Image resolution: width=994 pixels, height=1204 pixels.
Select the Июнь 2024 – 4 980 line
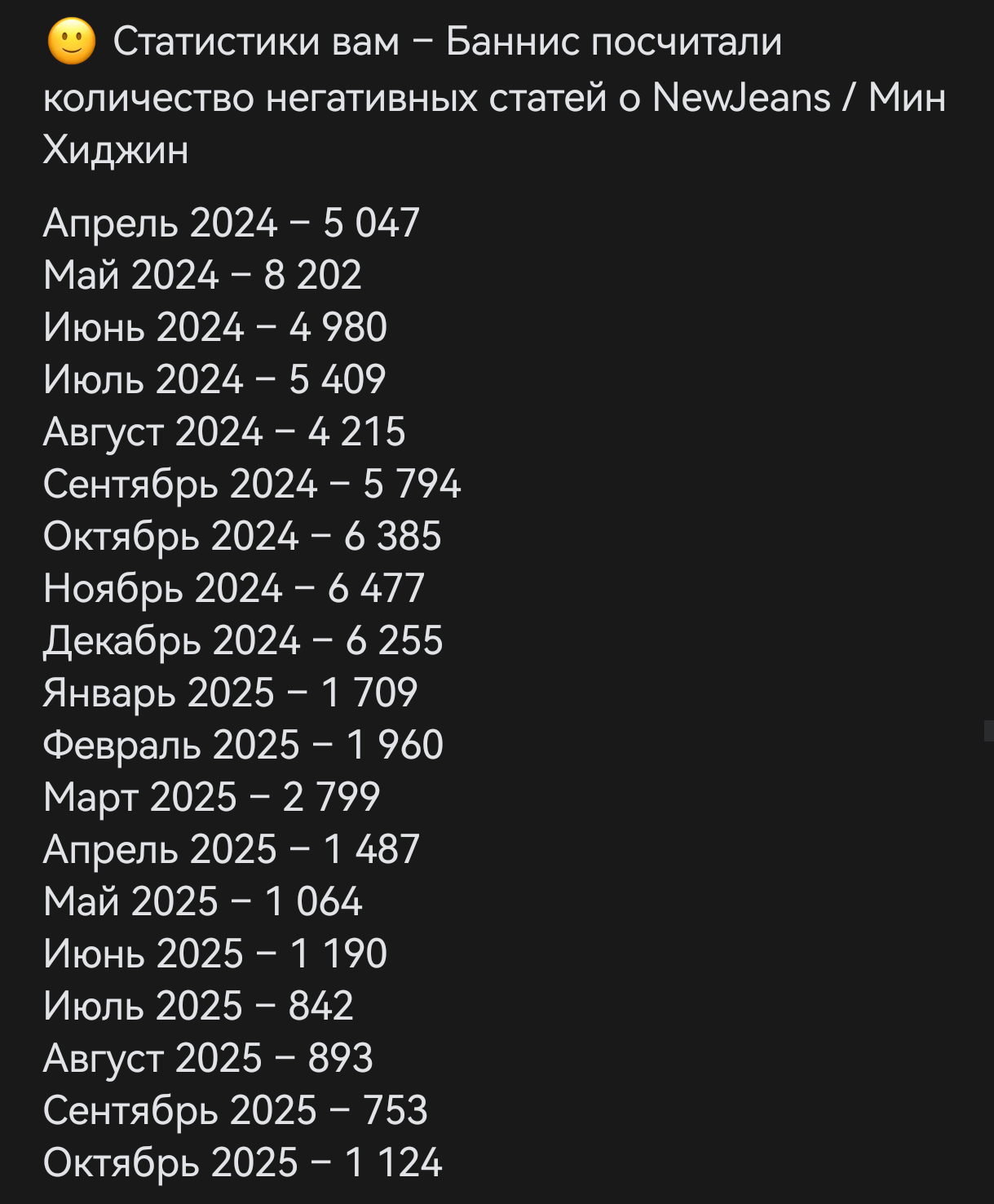tap(214, 327)
